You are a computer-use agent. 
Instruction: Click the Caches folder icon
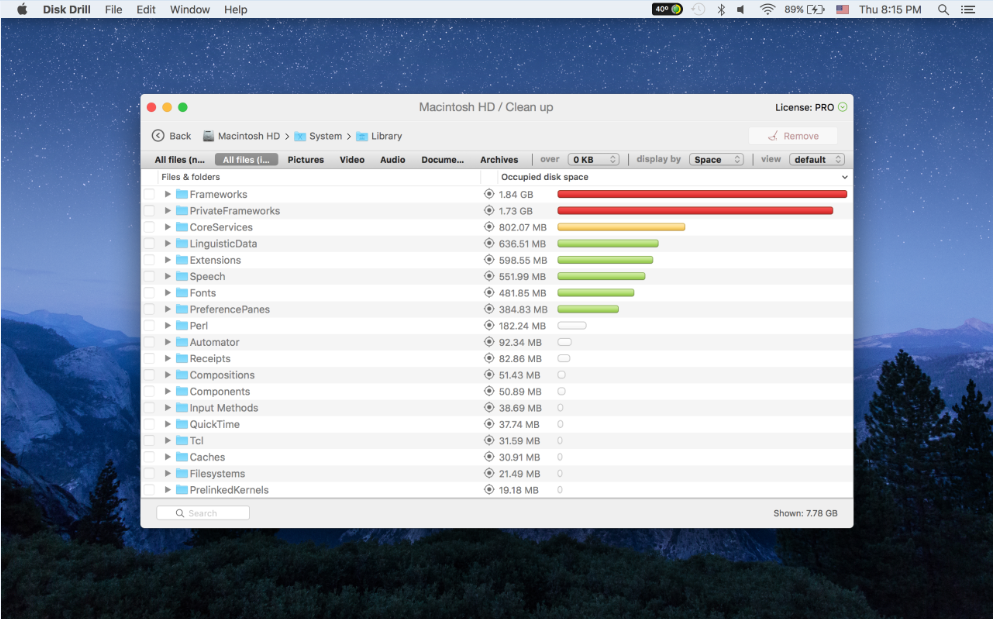pyautogui.click(x=182, y=457)
